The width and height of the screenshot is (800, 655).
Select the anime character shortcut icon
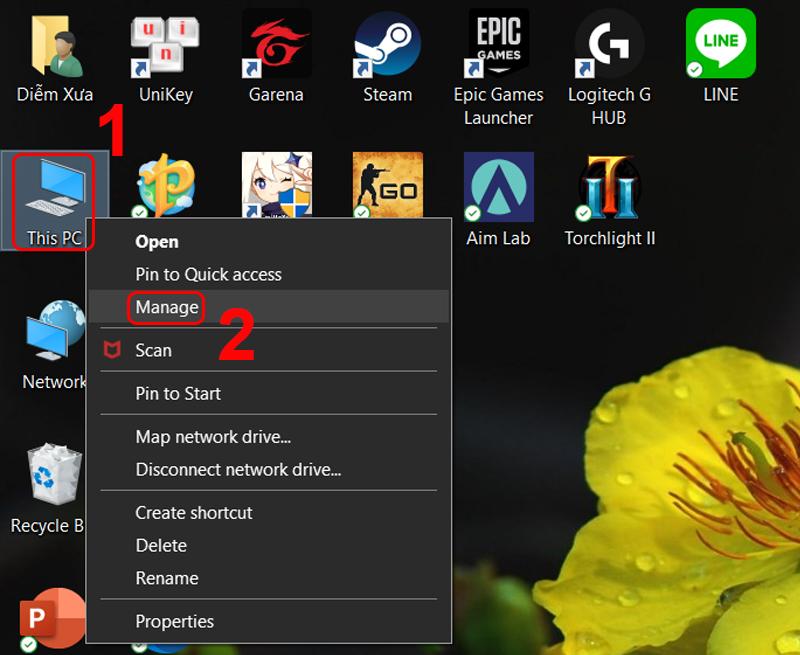(277, 185)
